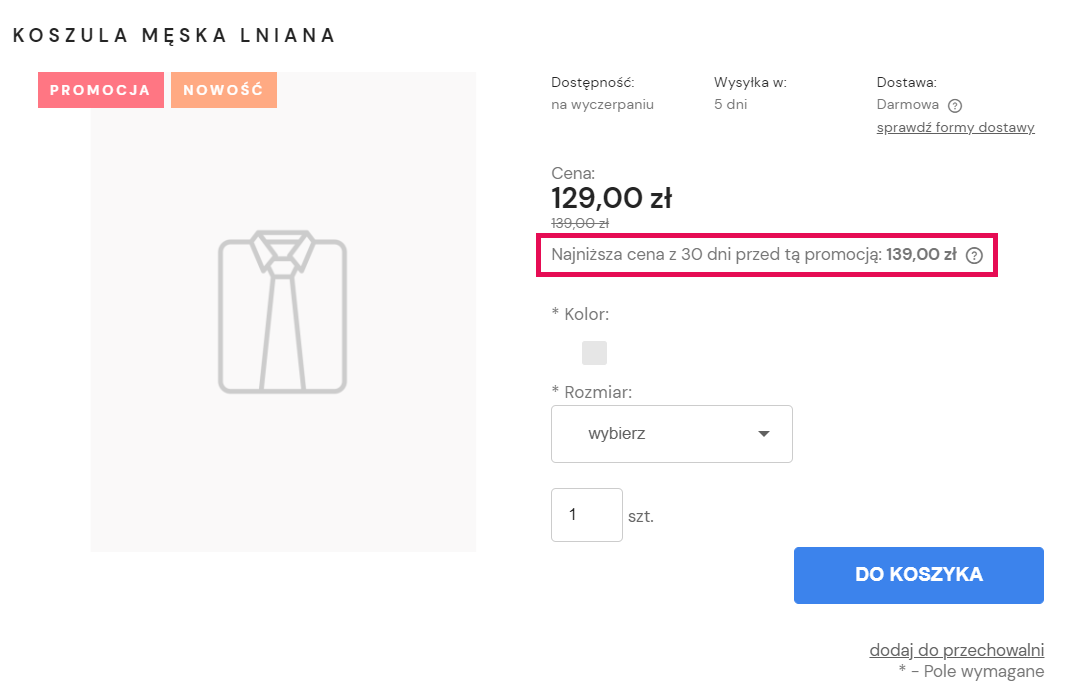Click the 'dodaj do przechowalni' link
1068x692 pixels.
tap(956, 650)
